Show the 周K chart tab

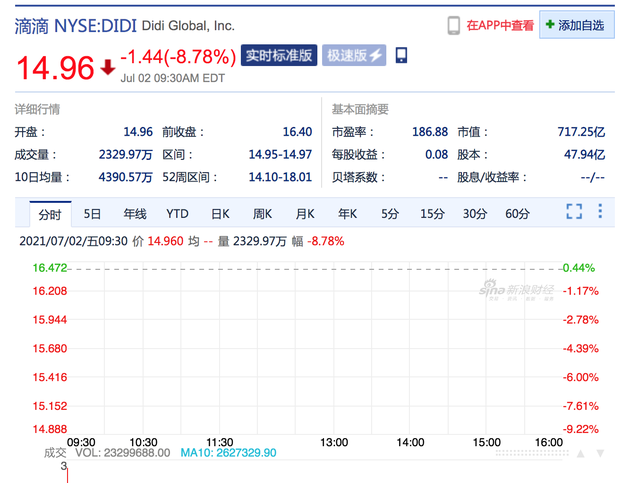coord(262,214)
